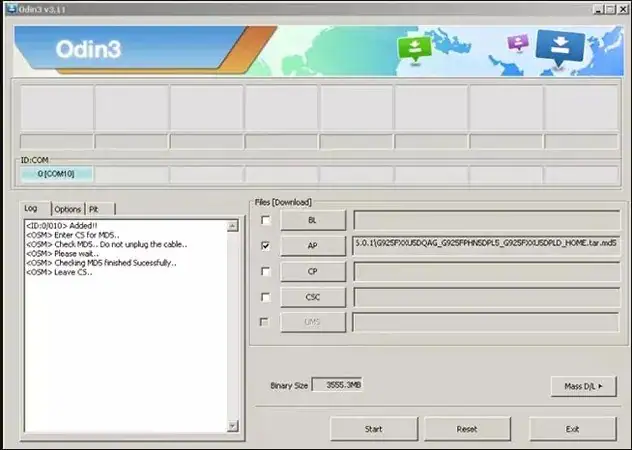
Task: Toggle the UMS checkbox
Action: (264, 322)
